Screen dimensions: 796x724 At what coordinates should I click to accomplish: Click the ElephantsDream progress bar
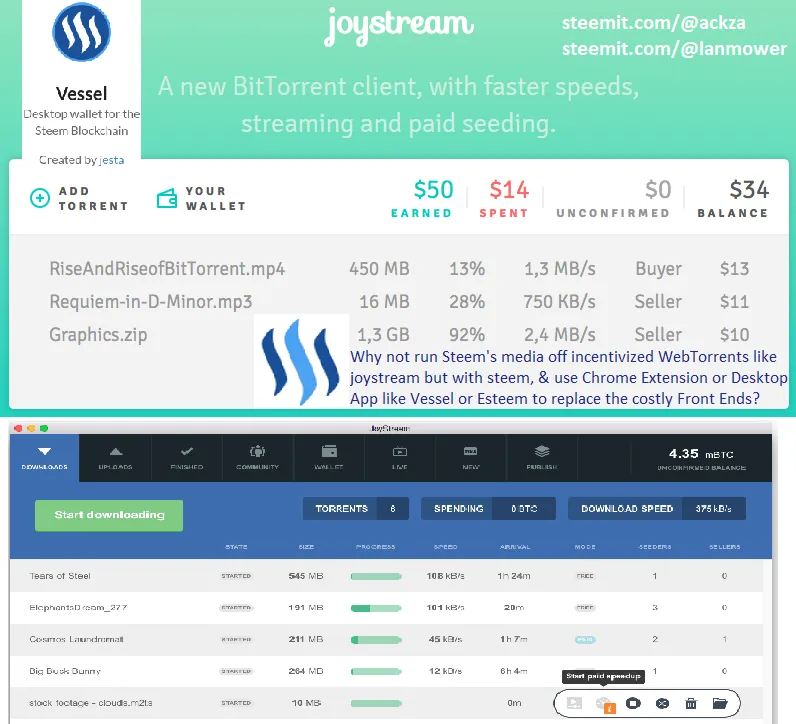click(376, 608)
